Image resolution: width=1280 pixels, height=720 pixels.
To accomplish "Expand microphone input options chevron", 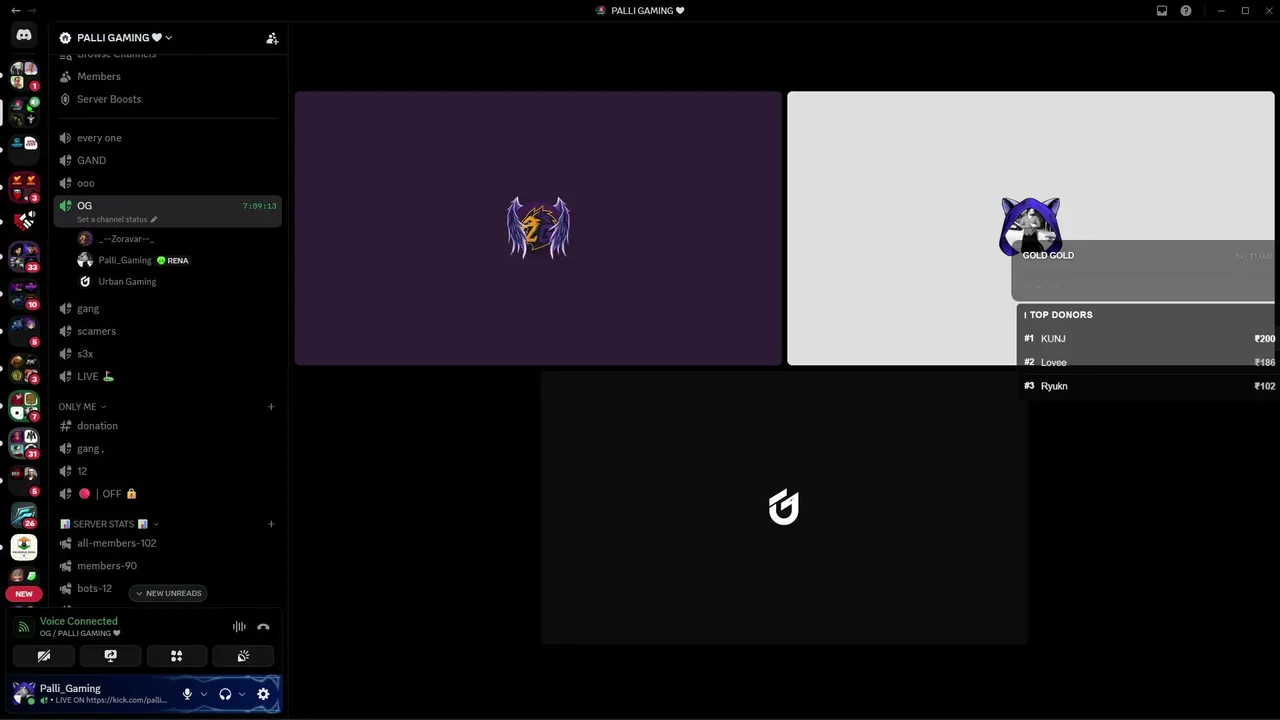I will 204,694.
